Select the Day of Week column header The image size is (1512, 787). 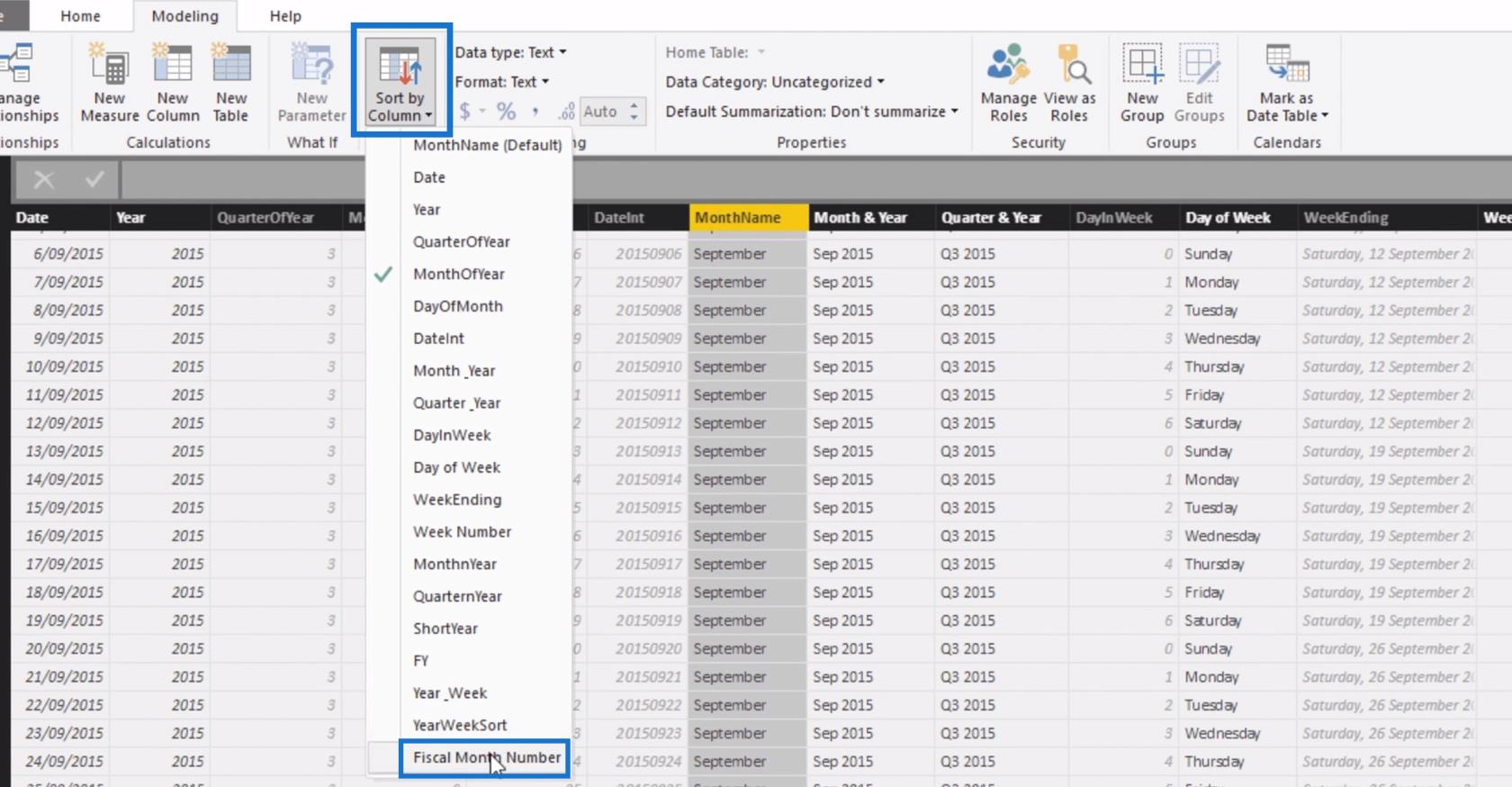click(x=1237, y=218)
